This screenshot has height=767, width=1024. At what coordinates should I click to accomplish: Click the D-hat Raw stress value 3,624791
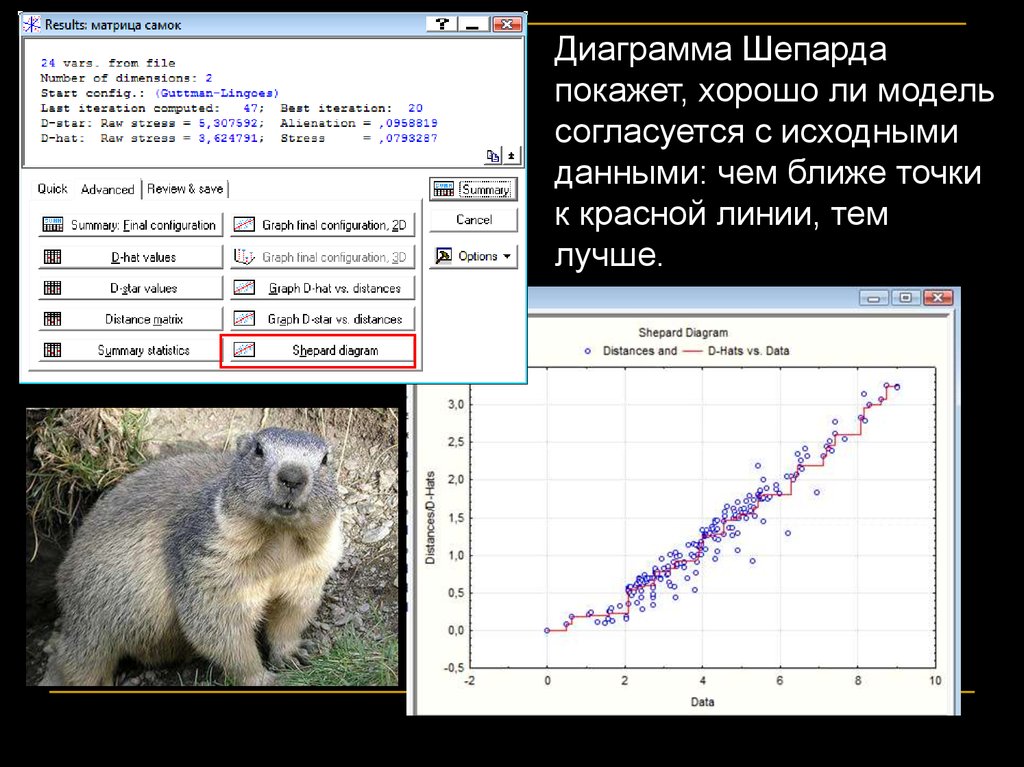click(x=231, y=138)
